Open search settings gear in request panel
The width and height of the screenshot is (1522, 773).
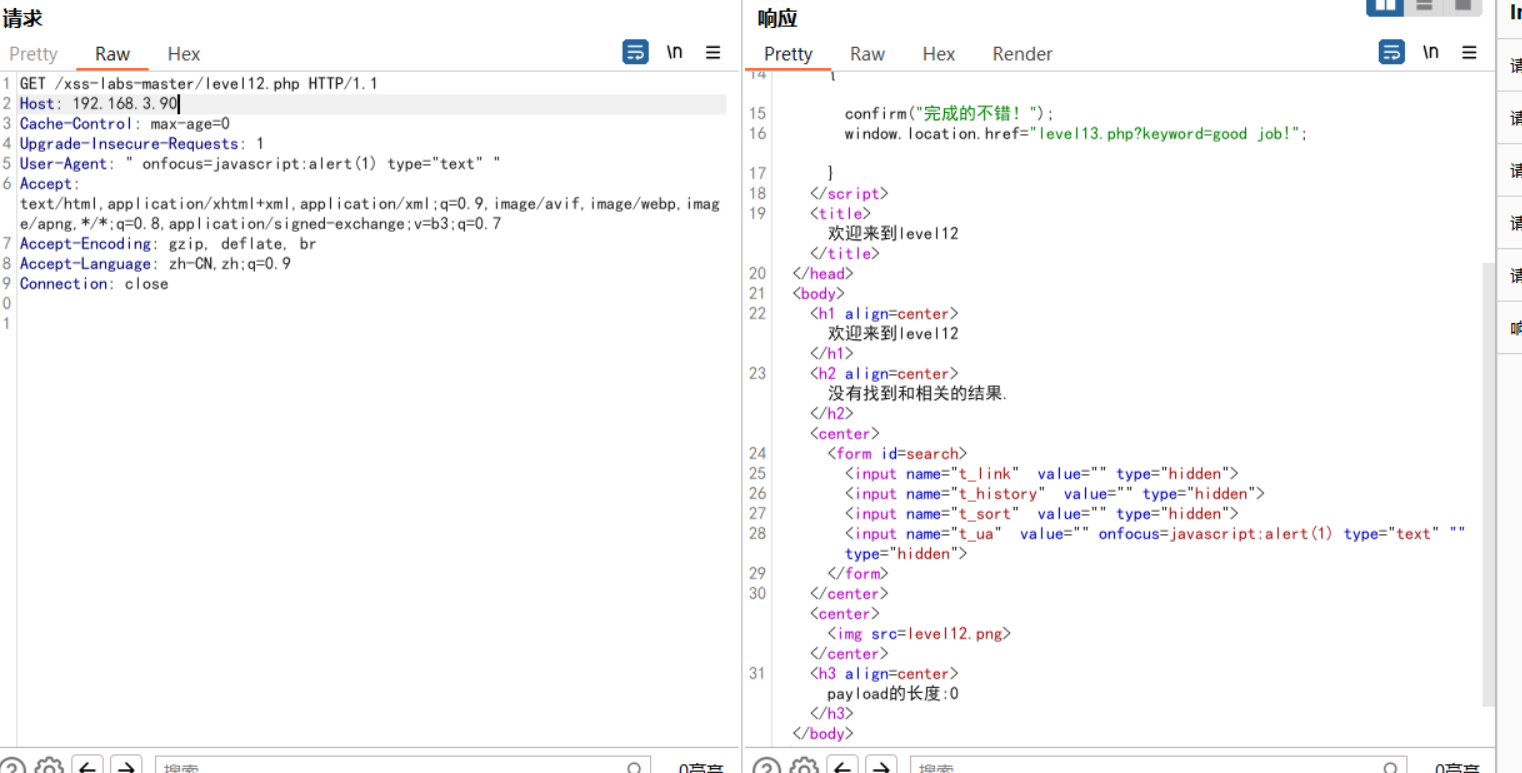[x=49, y=766]
